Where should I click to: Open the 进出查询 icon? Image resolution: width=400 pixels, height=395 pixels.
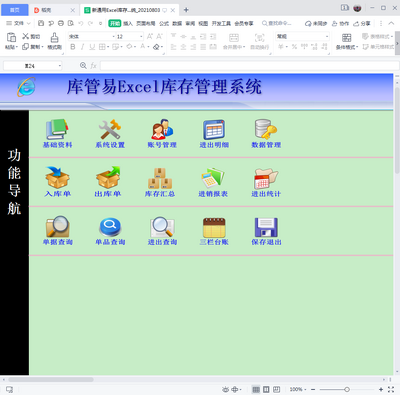point(162,227)
